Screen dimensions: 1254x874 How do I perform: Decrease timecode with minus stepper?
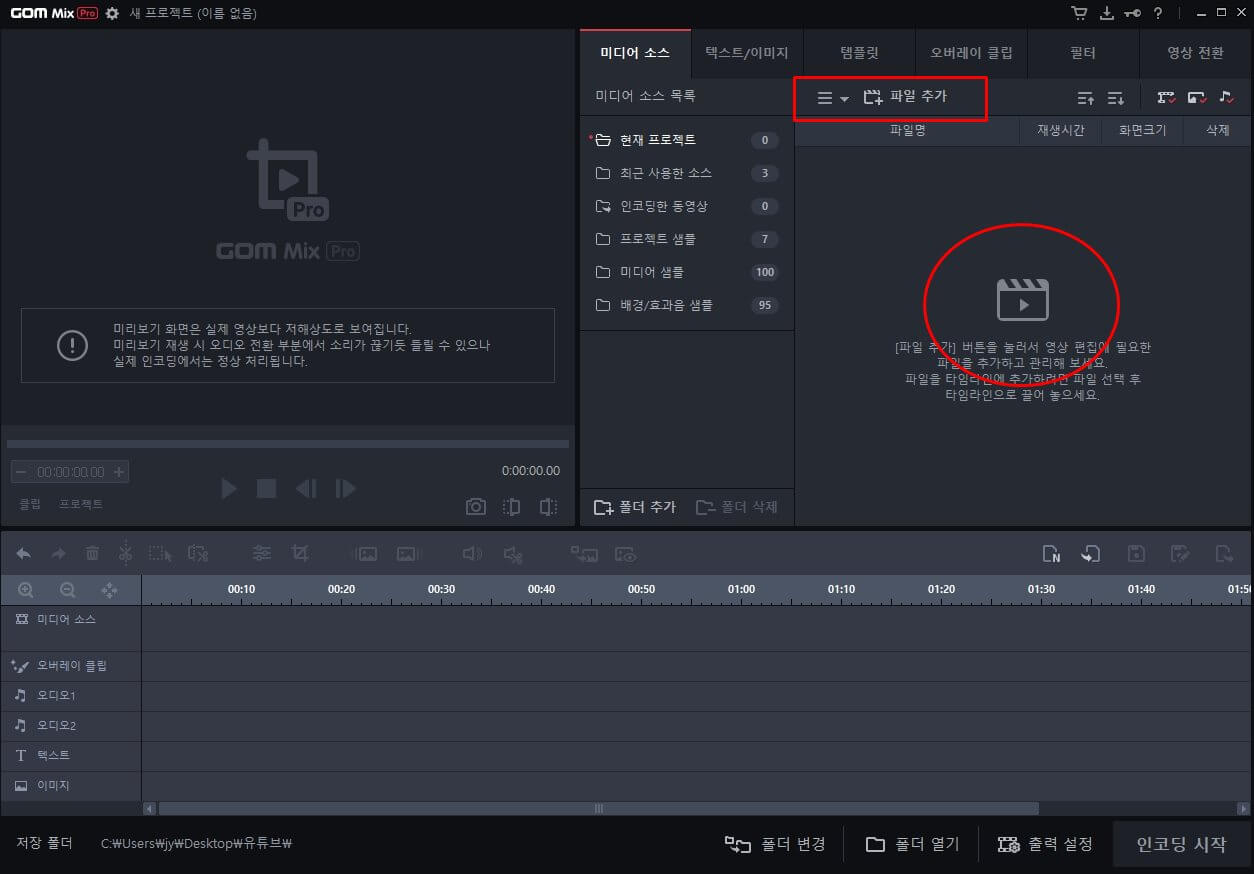tap(22, 472)
